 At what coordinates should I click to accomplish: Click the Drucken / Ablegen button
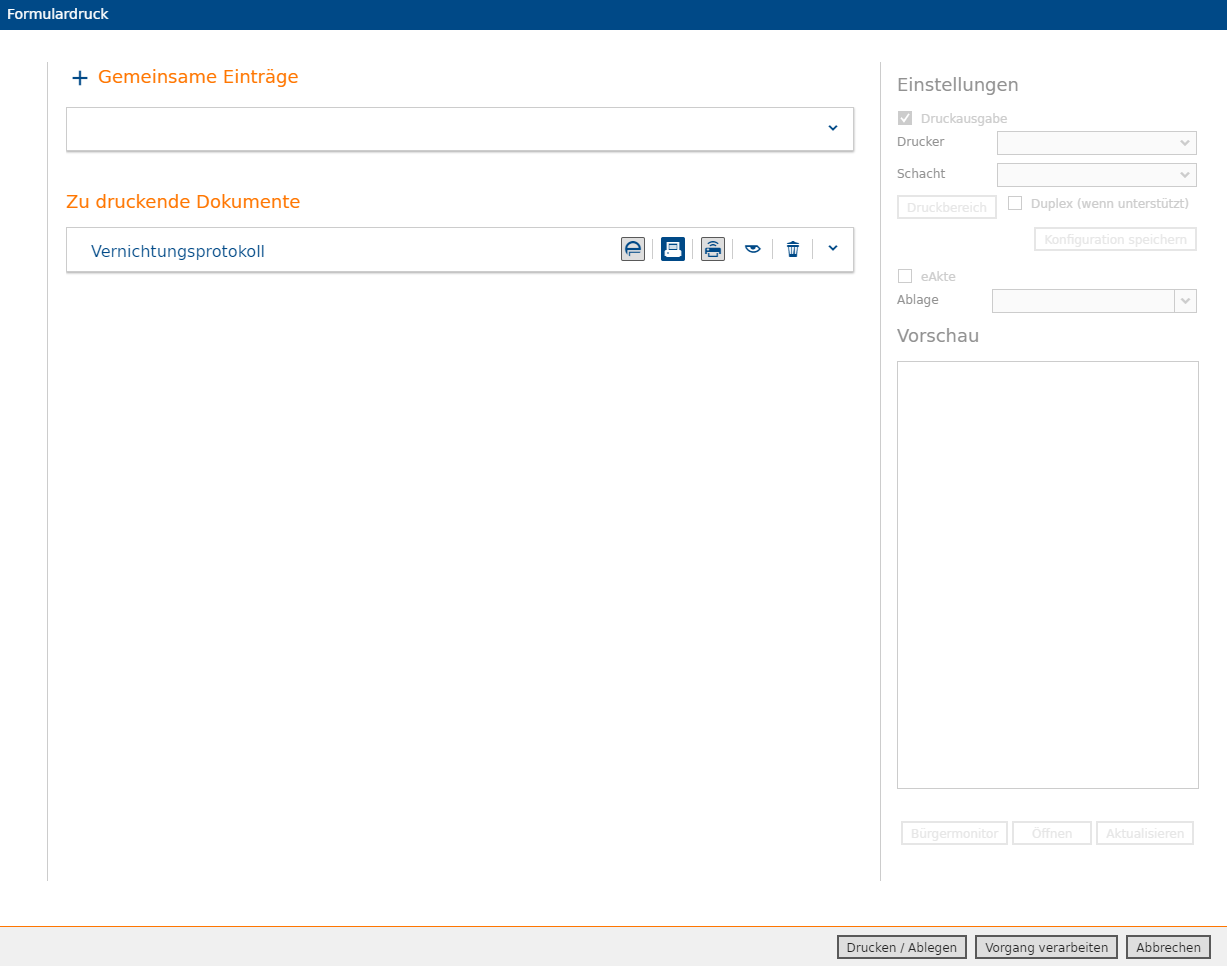[x=902, y=947]
